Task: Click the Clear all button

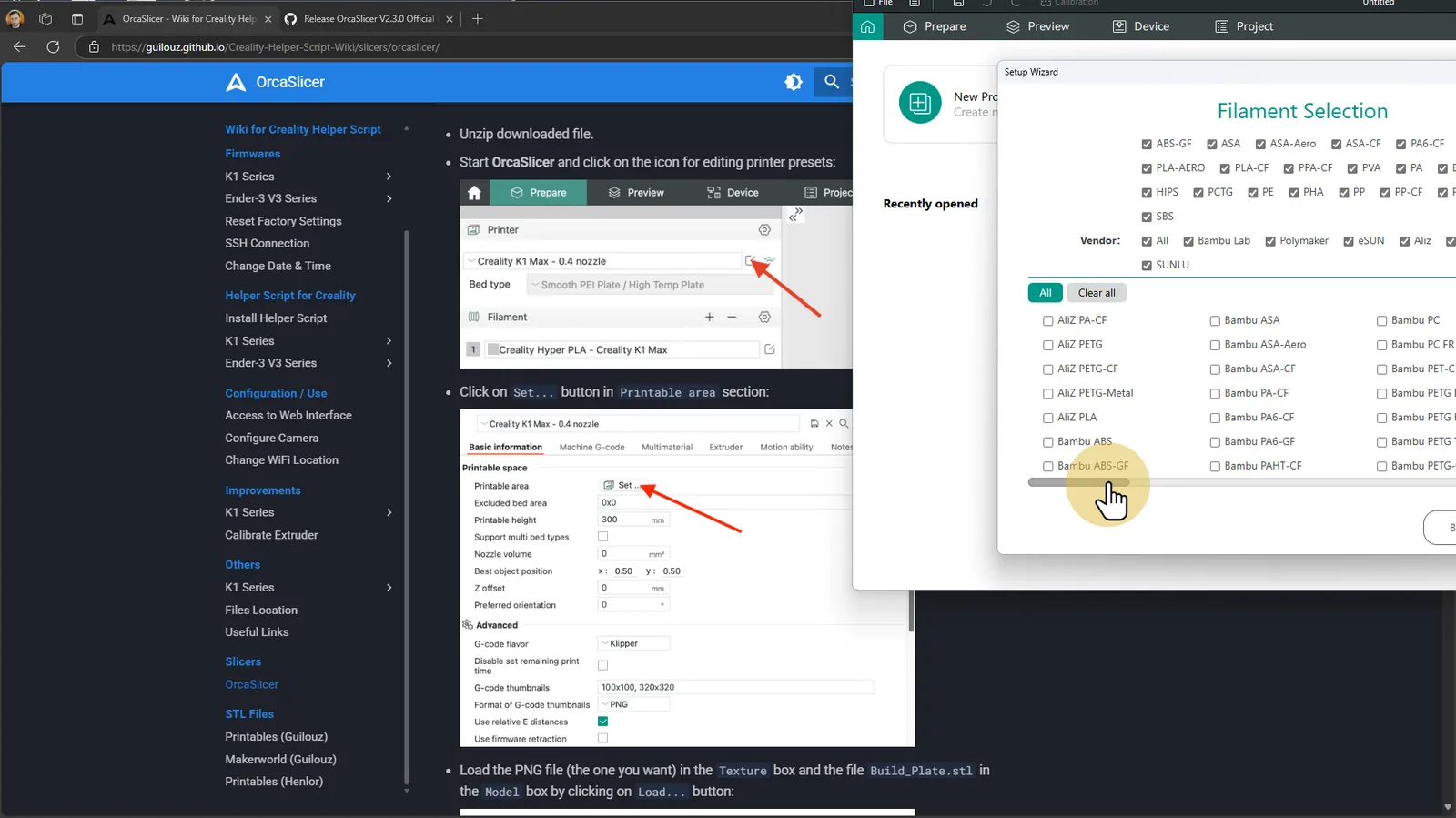Action: pyautogui.click(x=1097, y=293)
